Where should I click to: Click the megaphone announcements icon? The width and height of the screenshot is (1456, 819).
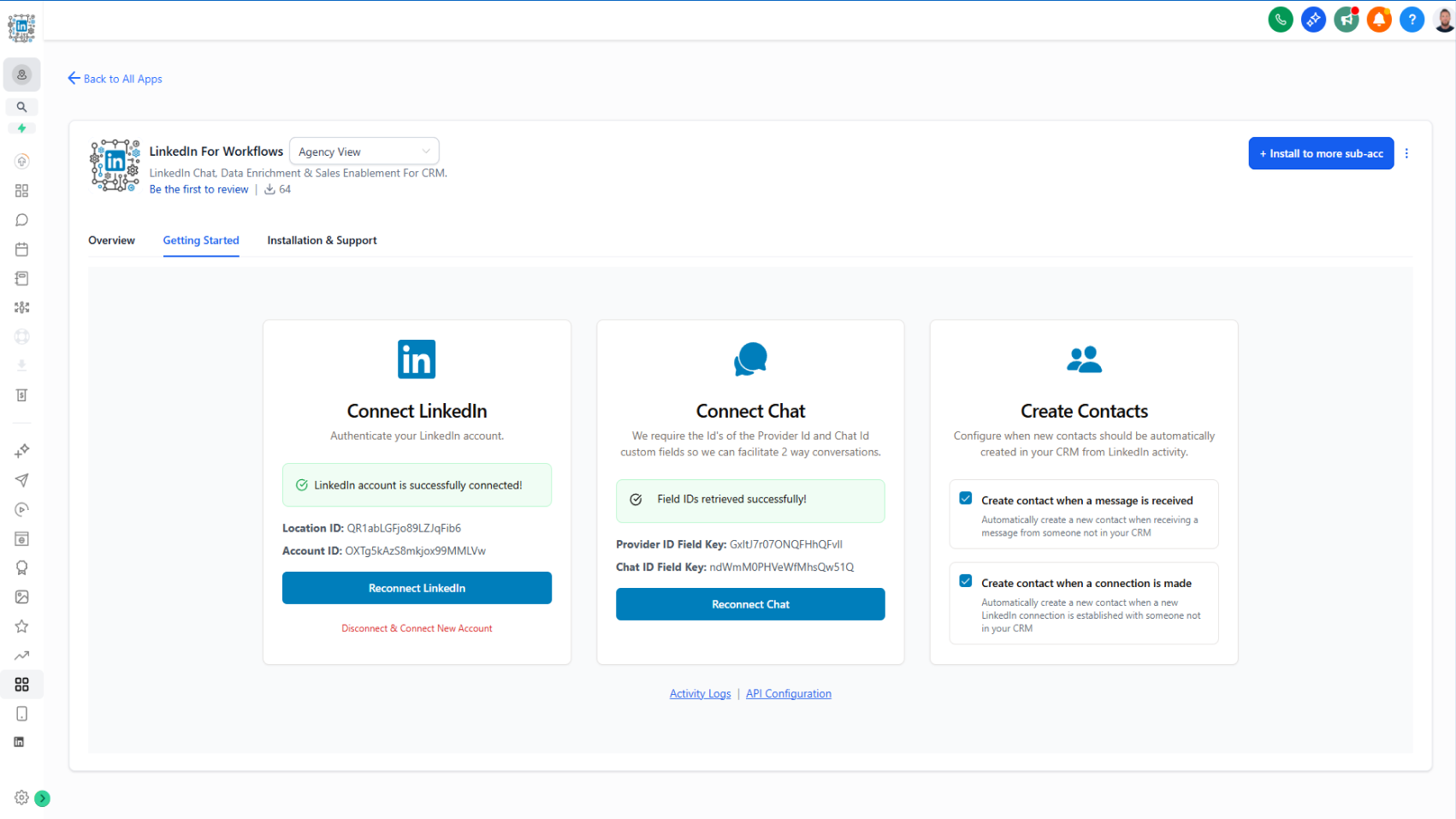coord(1346,19)
